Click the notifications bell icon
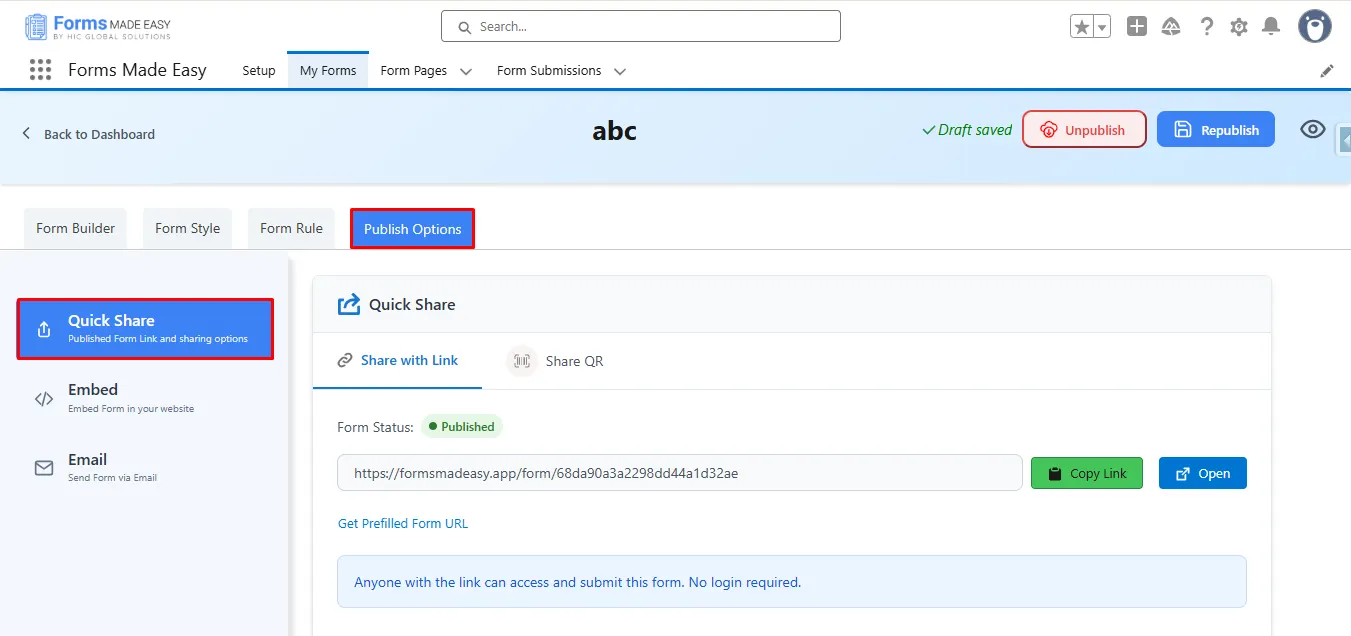 pos(1271,27)
